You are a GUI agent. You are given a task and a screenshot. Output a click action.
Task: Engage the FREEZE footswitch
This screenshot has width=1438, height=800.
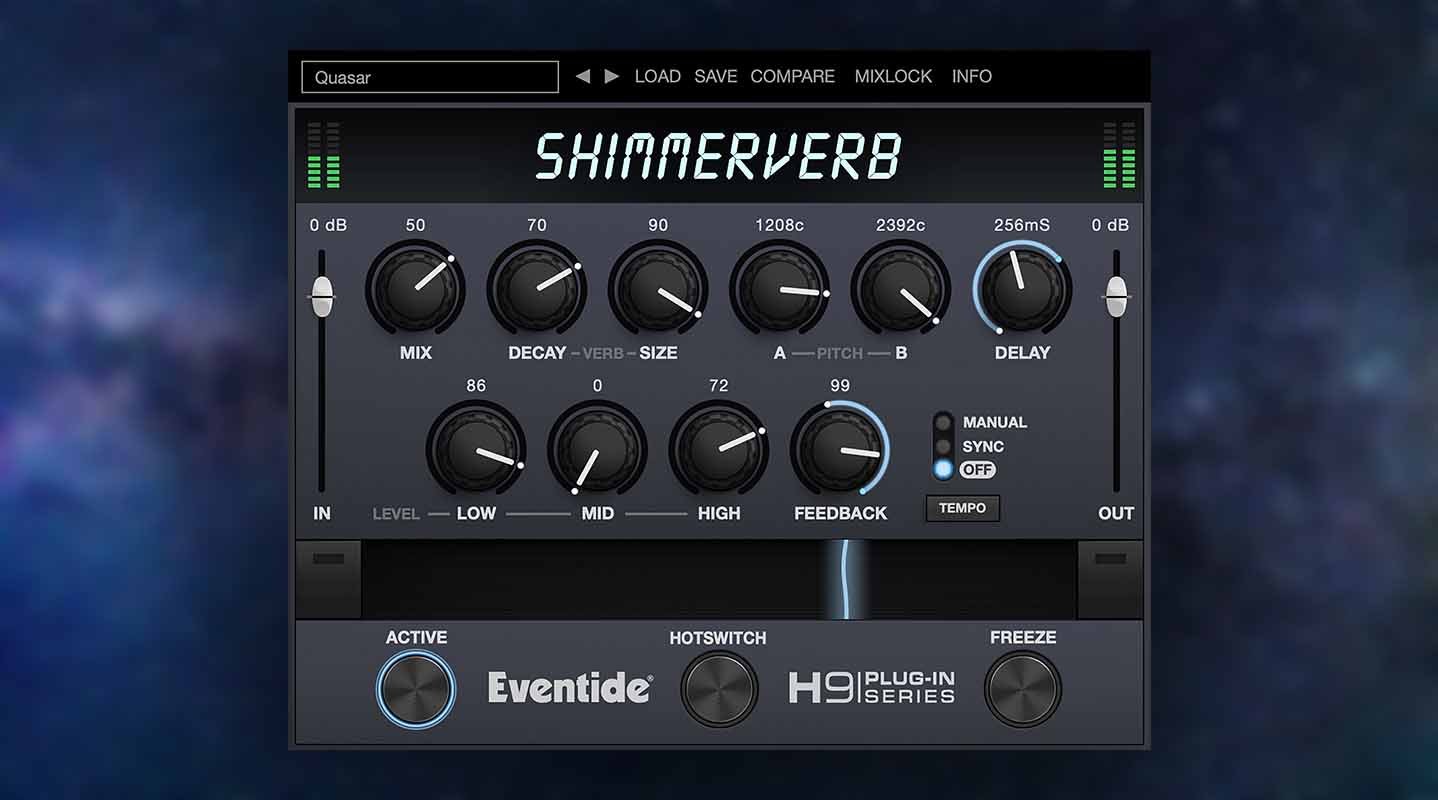(1022, 688)
